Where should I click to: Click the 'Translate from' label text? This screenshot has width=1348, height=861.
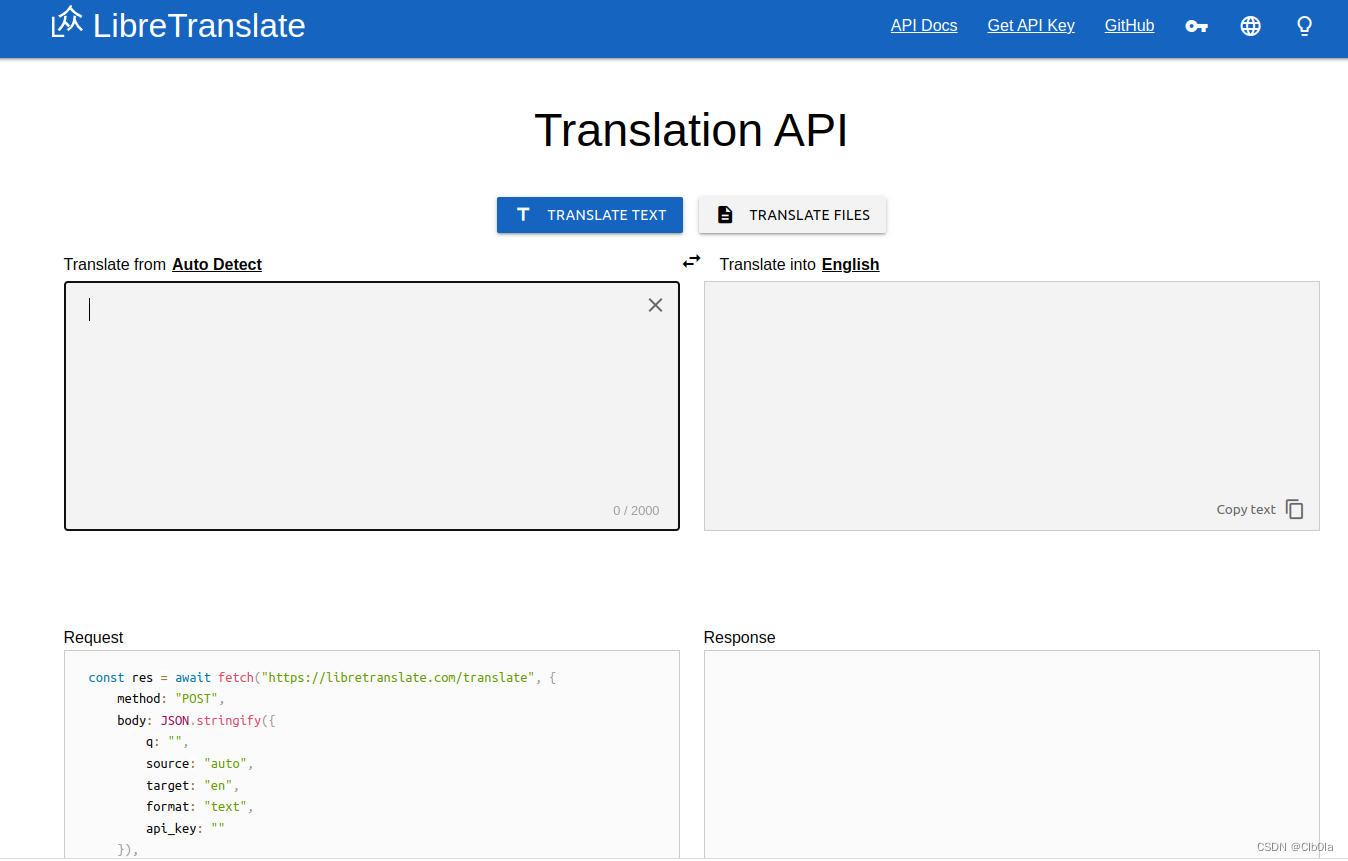pos(115,264)
